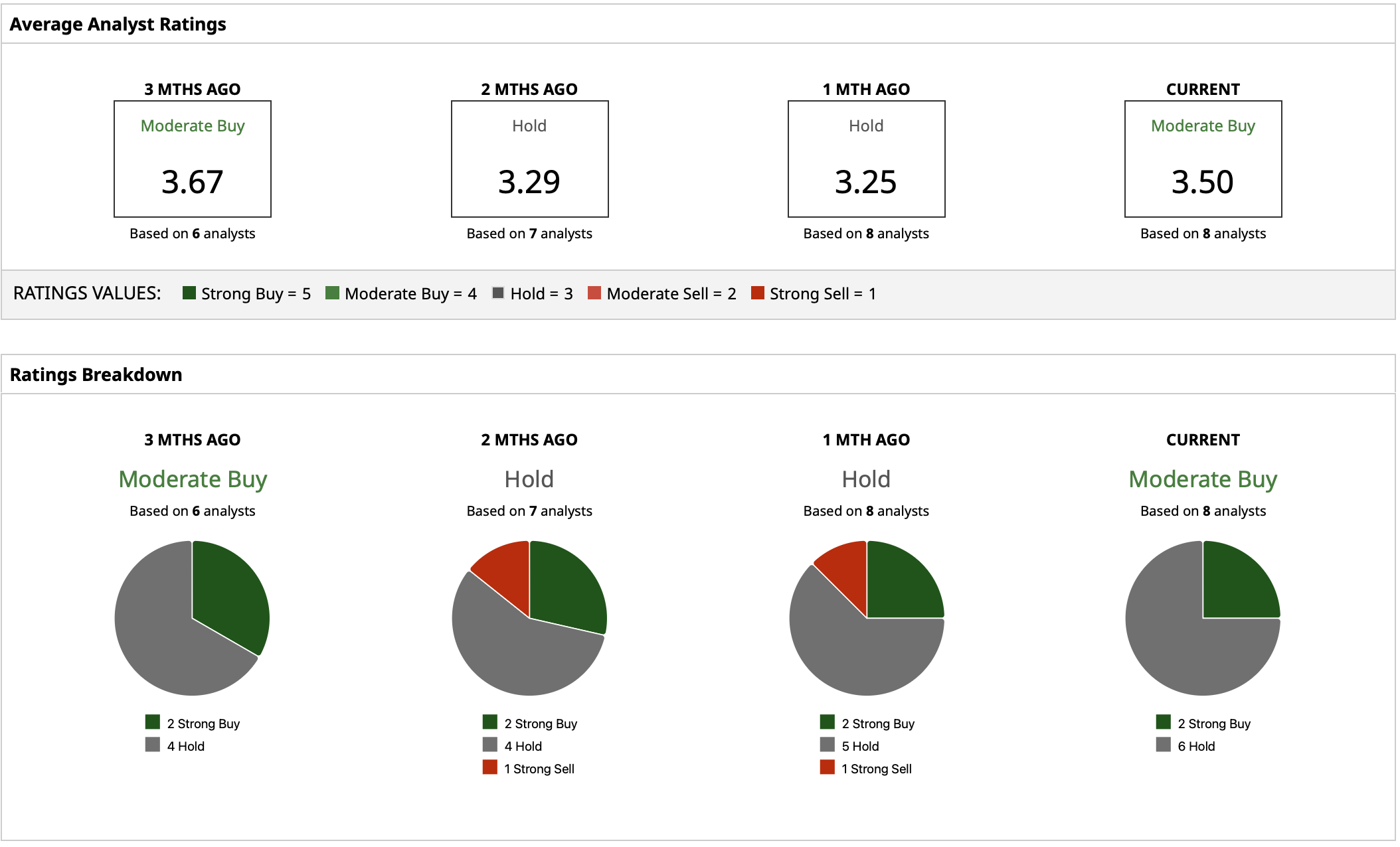Click '5 Hold' legend swatch
The height and width of the screenshot is (847, 1400).
pos(828,745)
